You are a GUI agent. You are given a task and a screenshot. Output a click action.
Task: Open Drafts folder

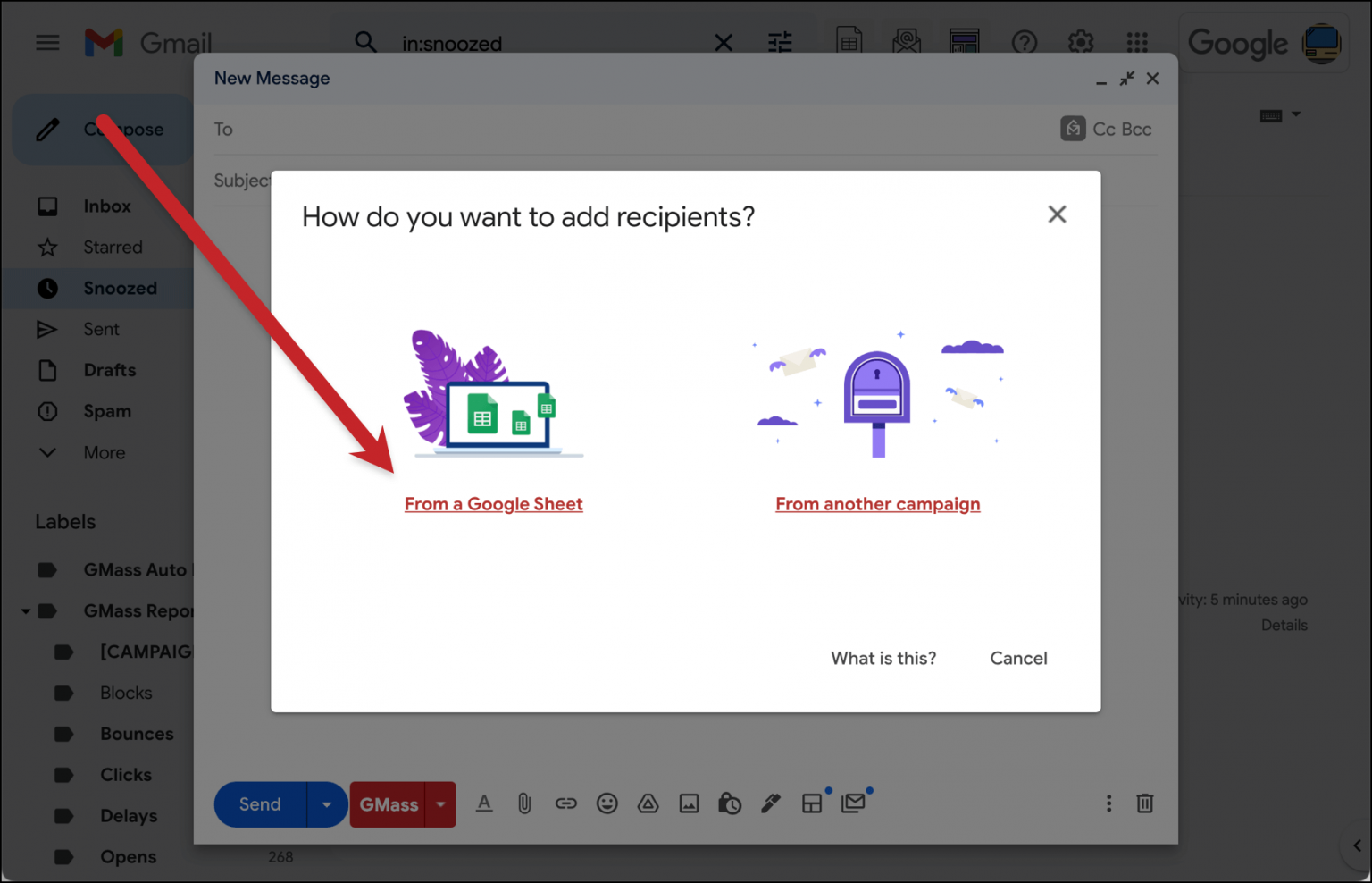click(x=110, y=370)
